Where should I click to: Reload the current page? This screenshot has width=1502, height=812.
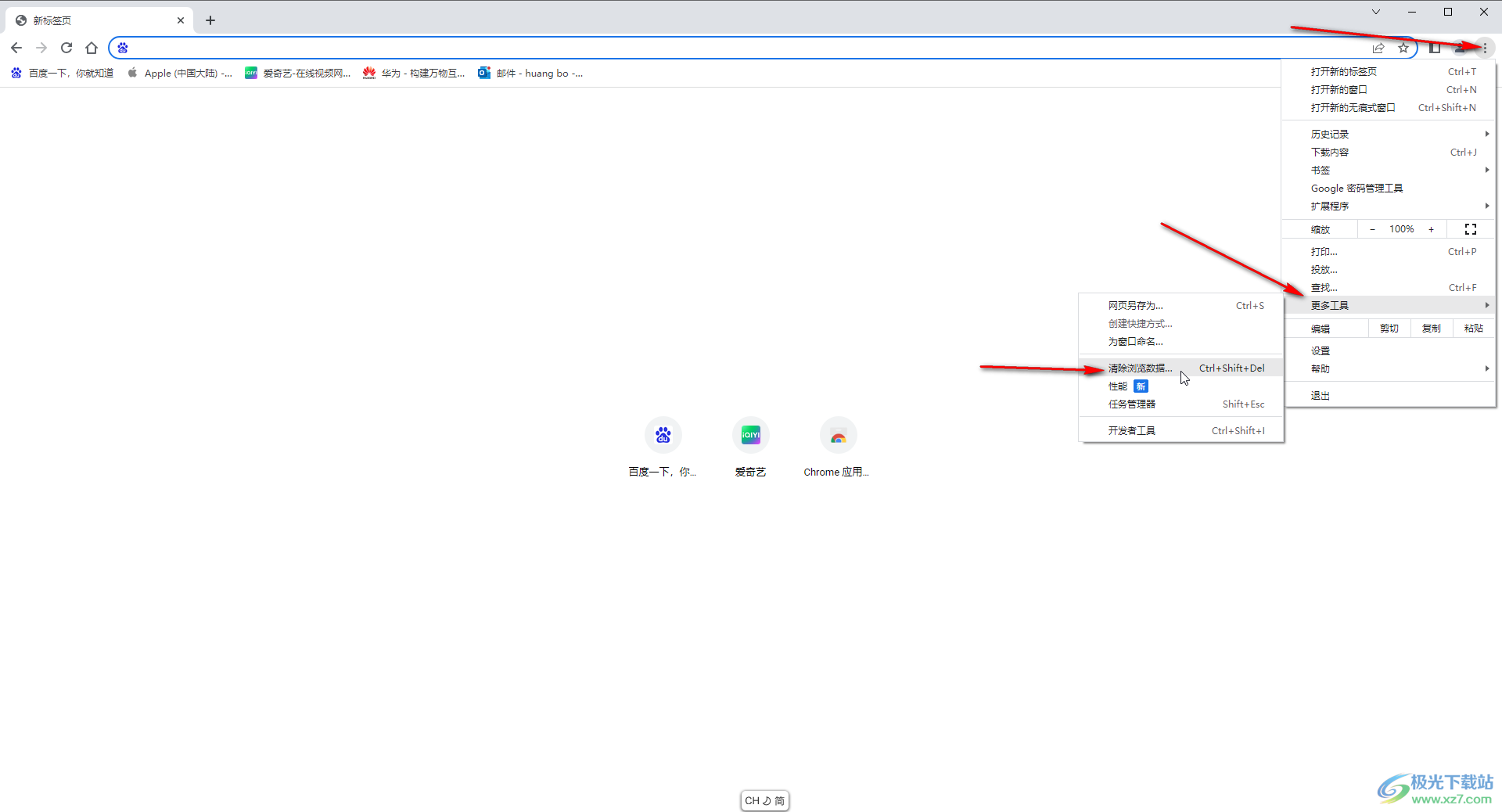[66, 48]
